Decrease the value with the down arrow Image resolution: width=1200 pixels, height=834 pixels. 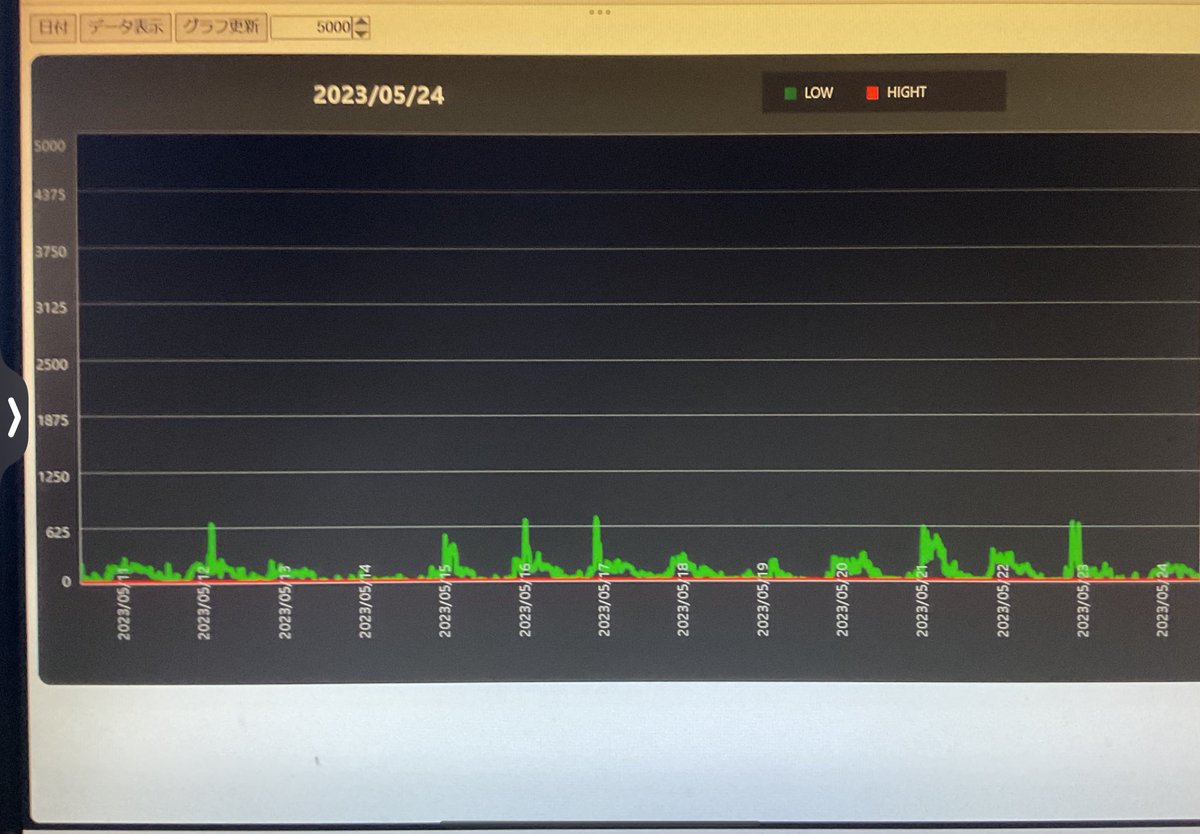362,34
